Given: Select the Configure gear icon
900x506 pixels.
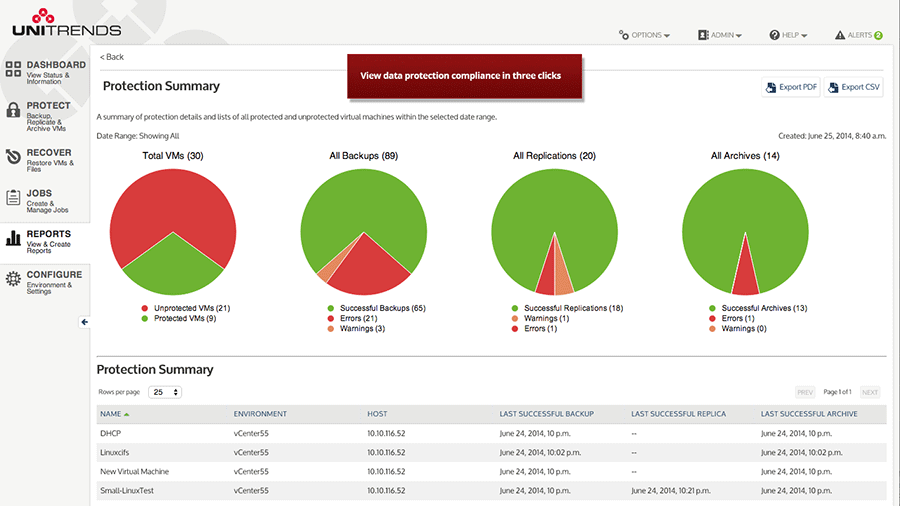Looking at the screenshot, I should click(x=13, y=279).
